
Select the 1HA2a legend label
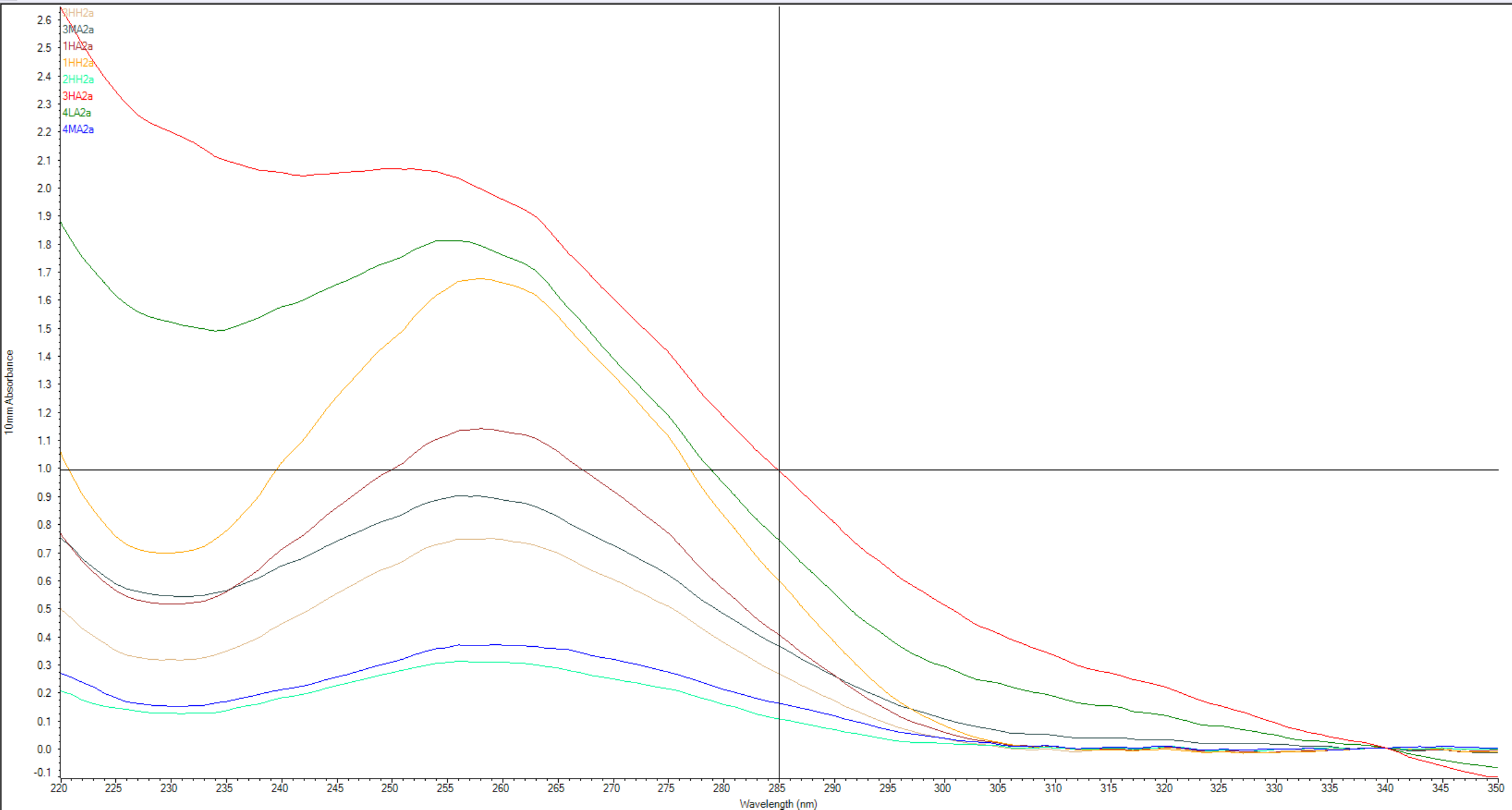tap(77, 46)
